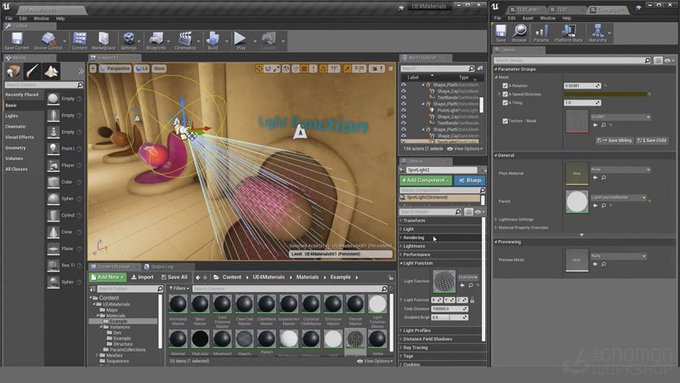
Task: Open Help menu in material instance window
Action: pos(566,18)
